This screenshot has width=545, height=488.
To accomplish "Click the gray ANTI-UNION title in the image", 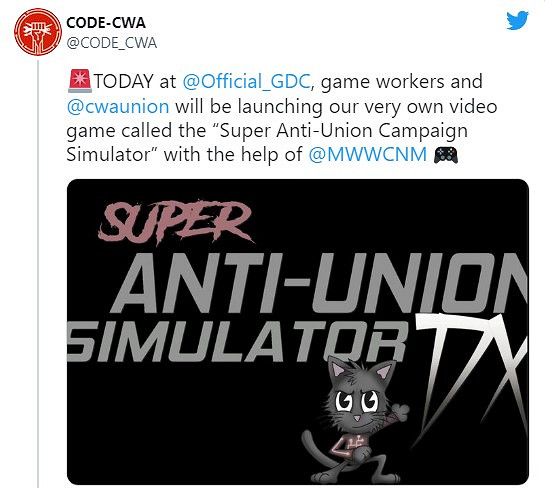I will 320,282.
